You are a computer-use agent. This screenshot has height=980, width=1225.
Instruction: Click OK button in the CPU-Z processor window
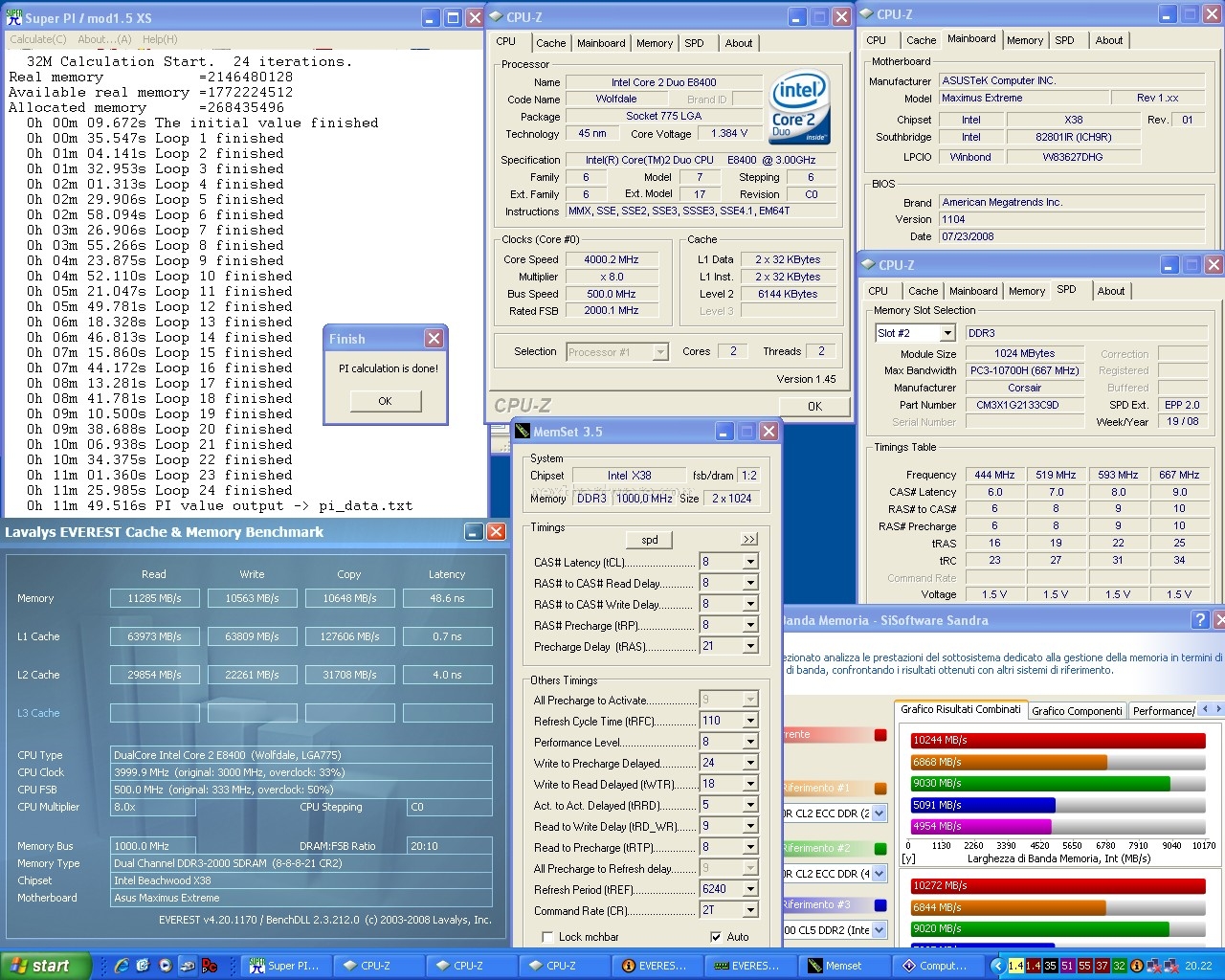click(814, 406)
